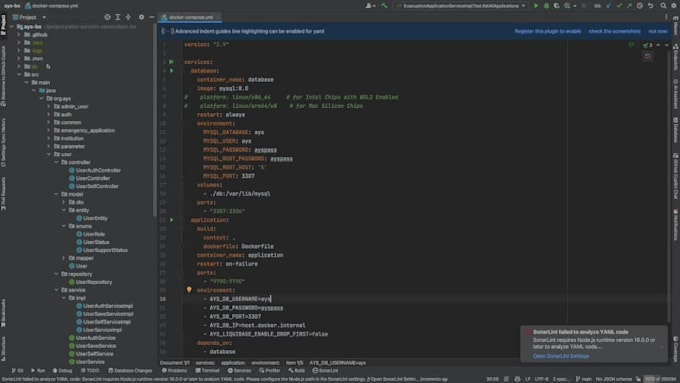Go to previous highlighted problem arrow

pos(658,45)
